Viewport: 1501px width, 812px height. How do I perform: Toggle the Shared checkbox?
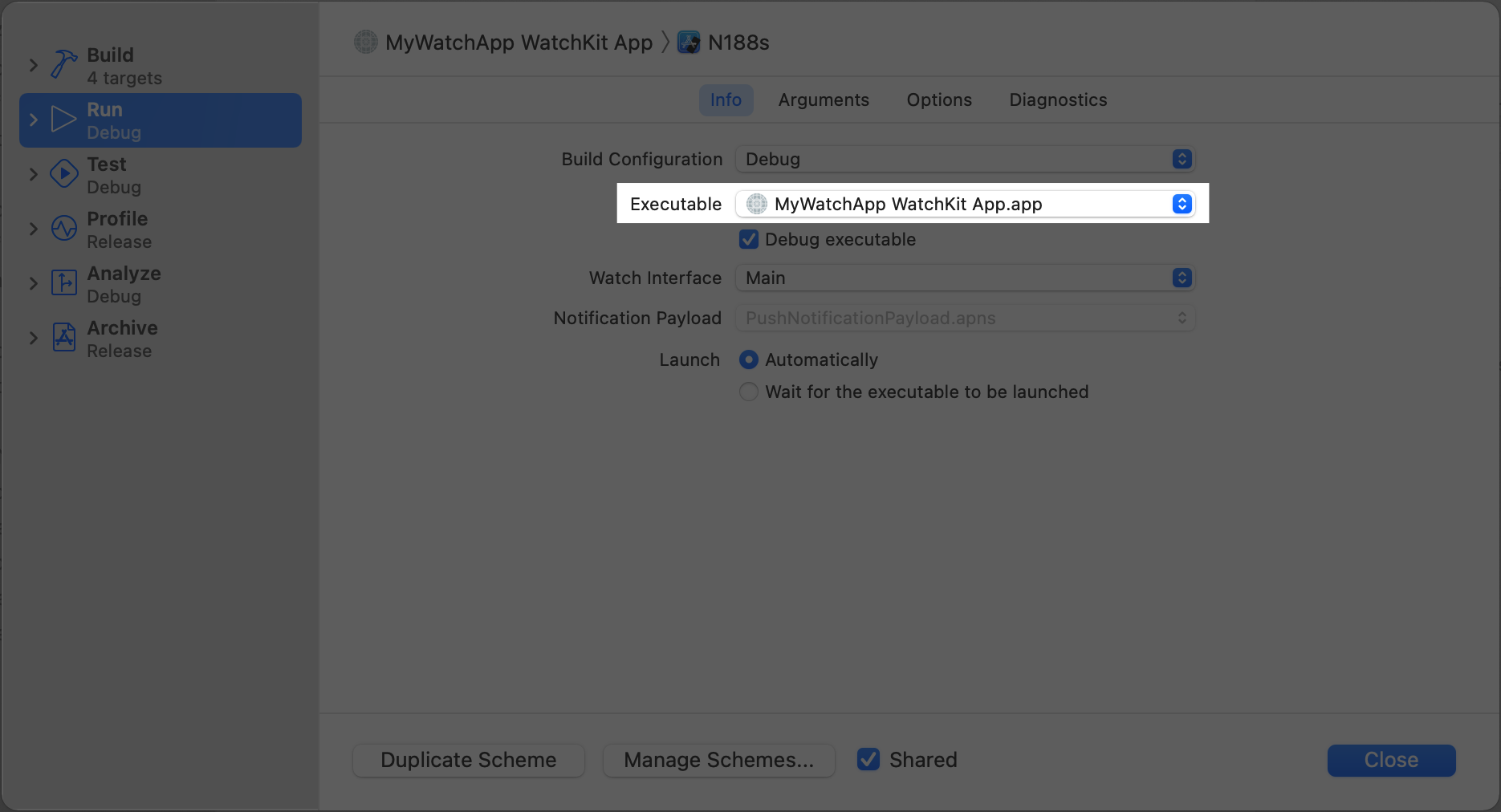tap(868, 760)
